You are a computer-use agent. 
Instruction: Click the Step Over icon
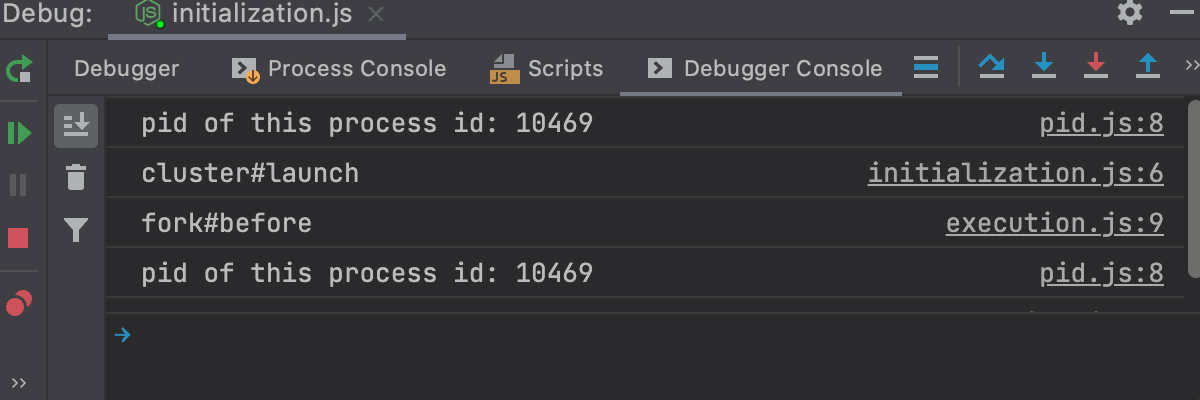coord(991,67)
